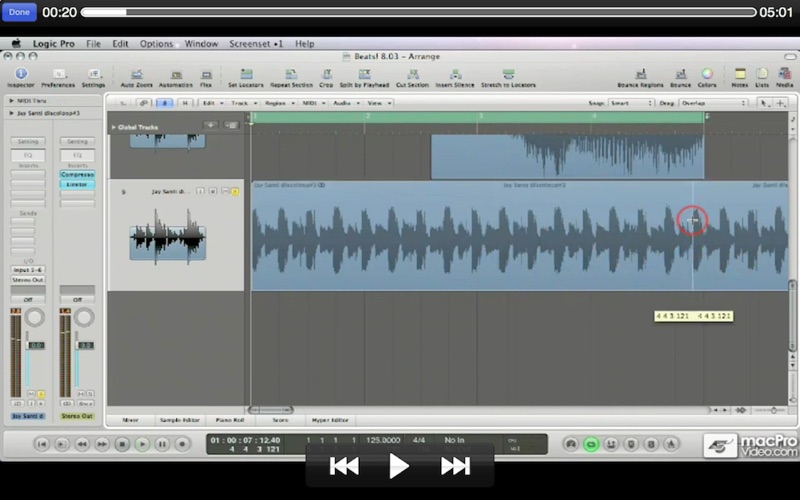Screen dimensions: 800x500
Task: Click the Bounce toolbar icon
Action: (681, 74)
